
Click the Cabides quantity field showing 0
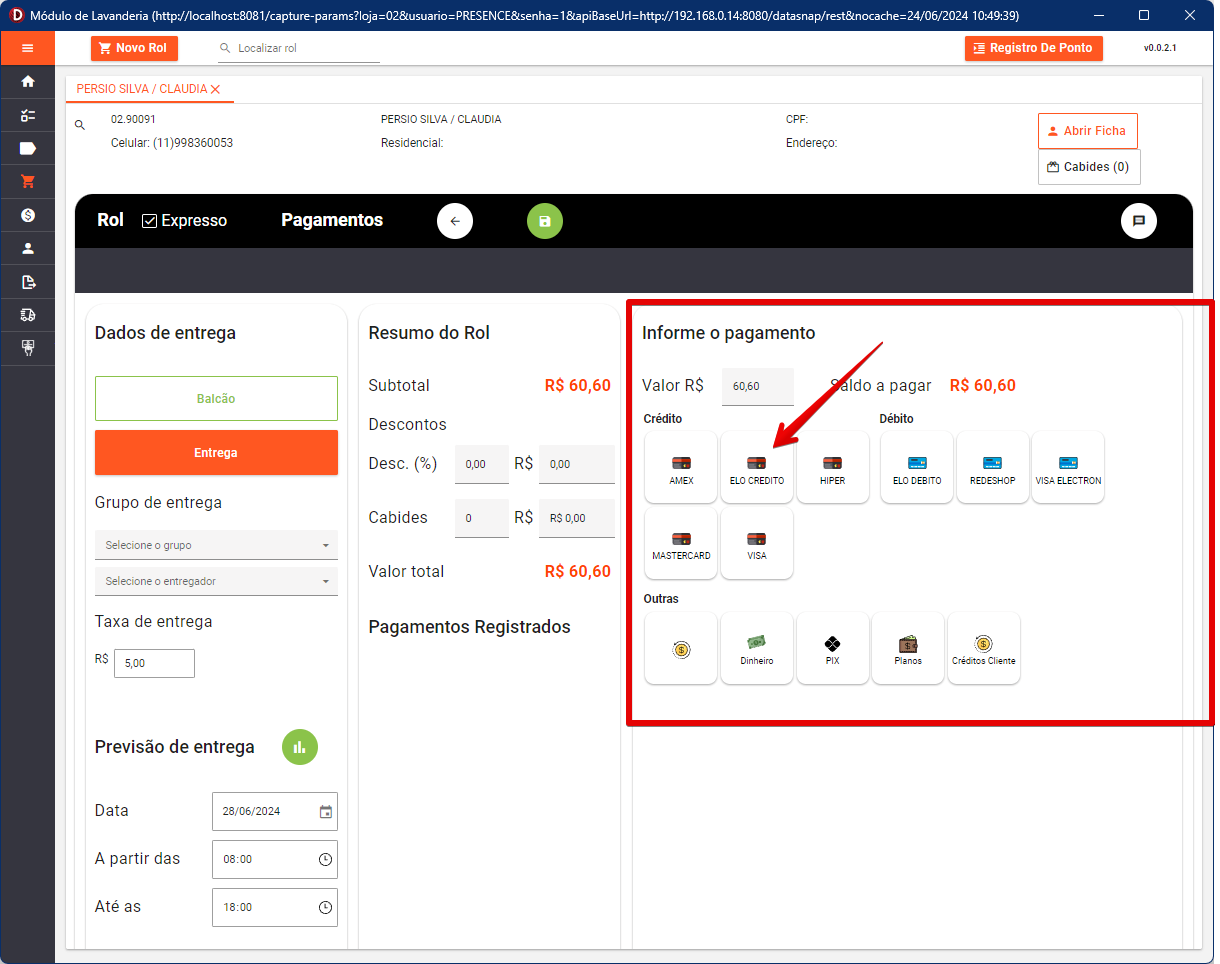[482, 518]
